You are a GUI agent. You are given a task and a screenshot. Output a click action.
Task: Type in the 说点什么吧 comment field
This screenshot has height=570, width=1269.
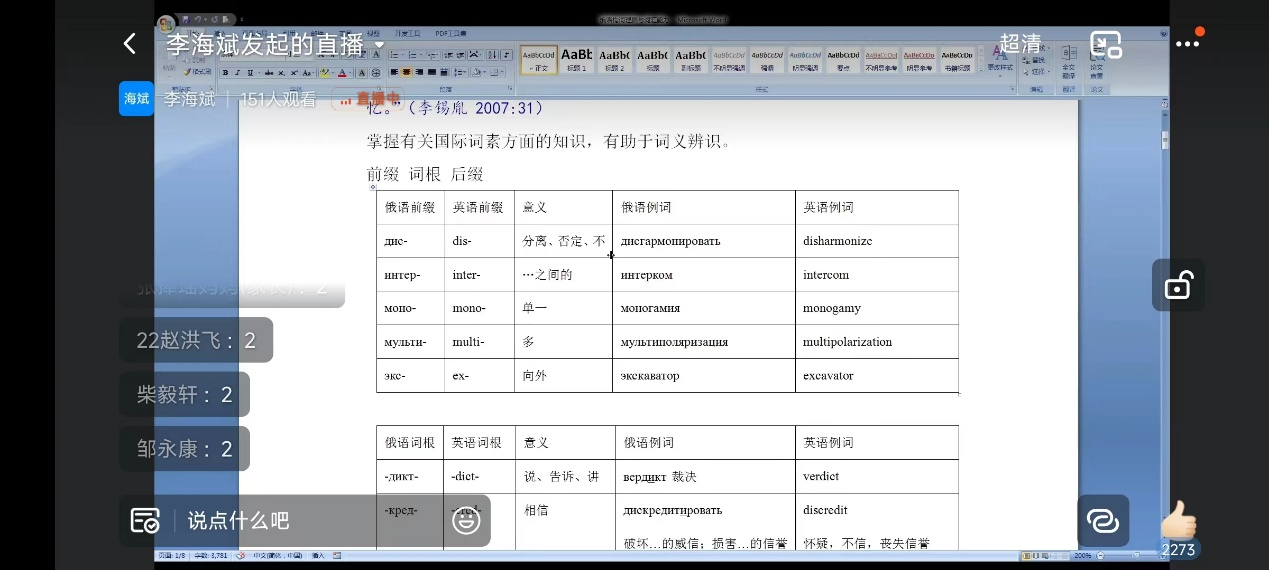click(300, 521)
